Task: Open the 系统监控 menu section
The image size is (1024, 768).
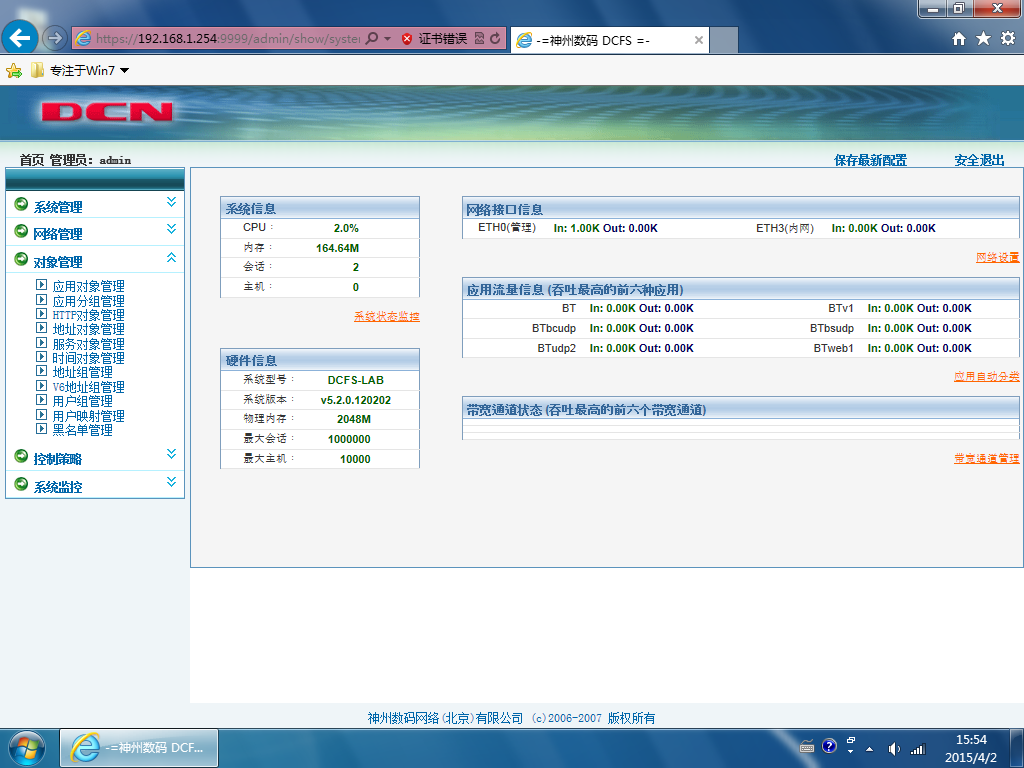Action: point(58,487)
